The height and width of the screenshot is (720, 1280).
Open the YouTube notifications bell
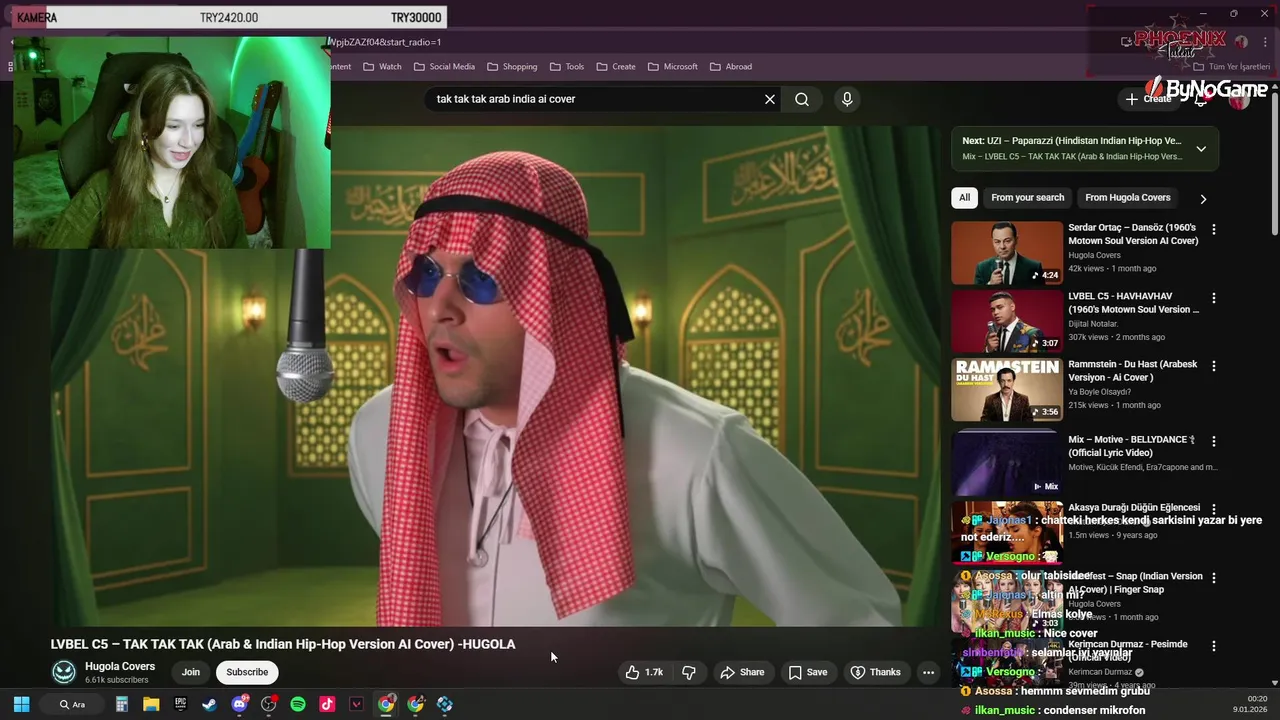point(1202,99)
